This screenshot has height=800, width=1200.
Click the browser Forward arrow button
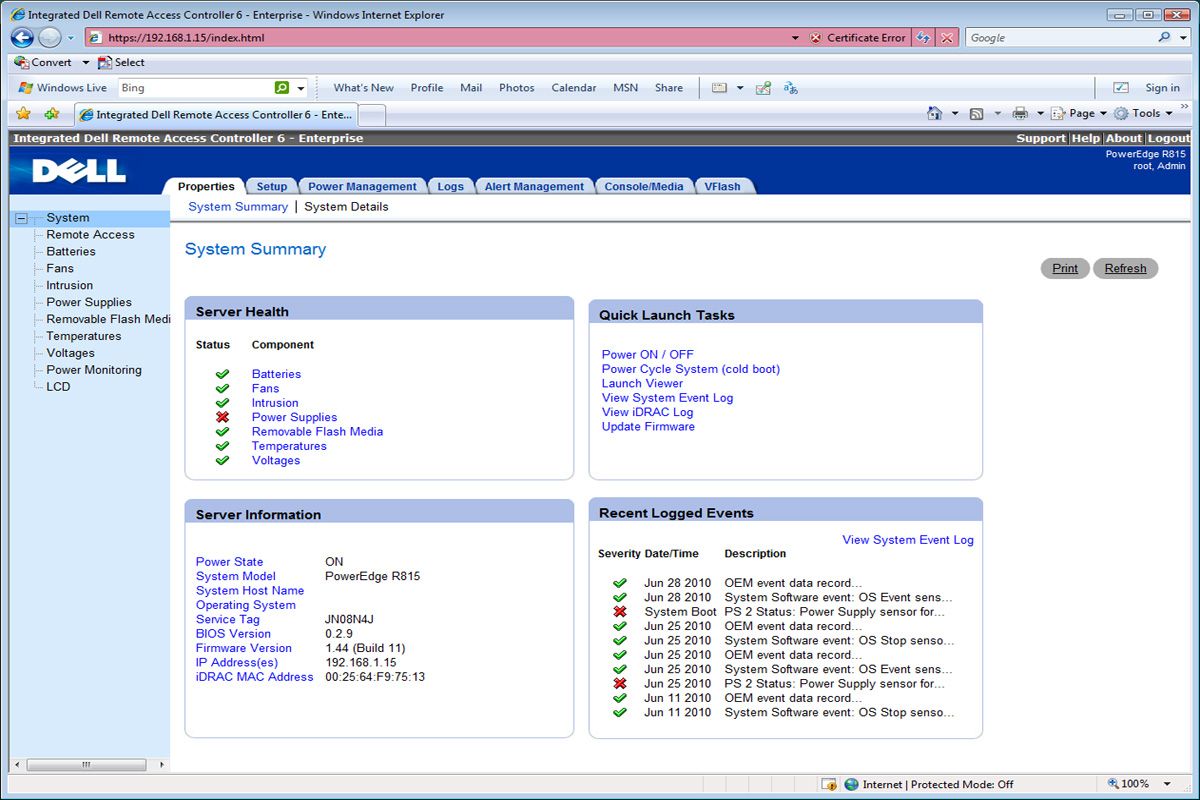49,38
